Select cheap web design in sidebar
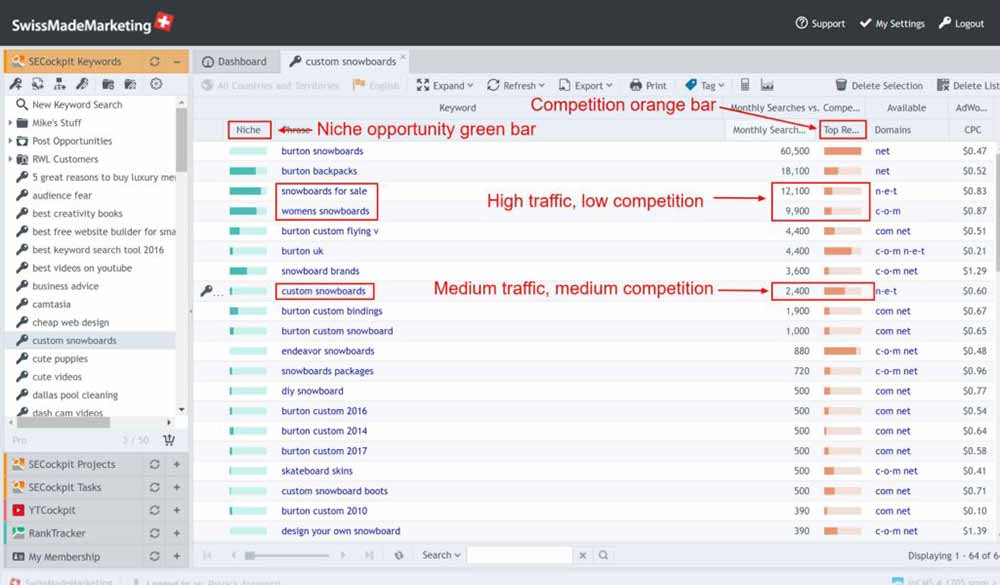 [70, 322]
